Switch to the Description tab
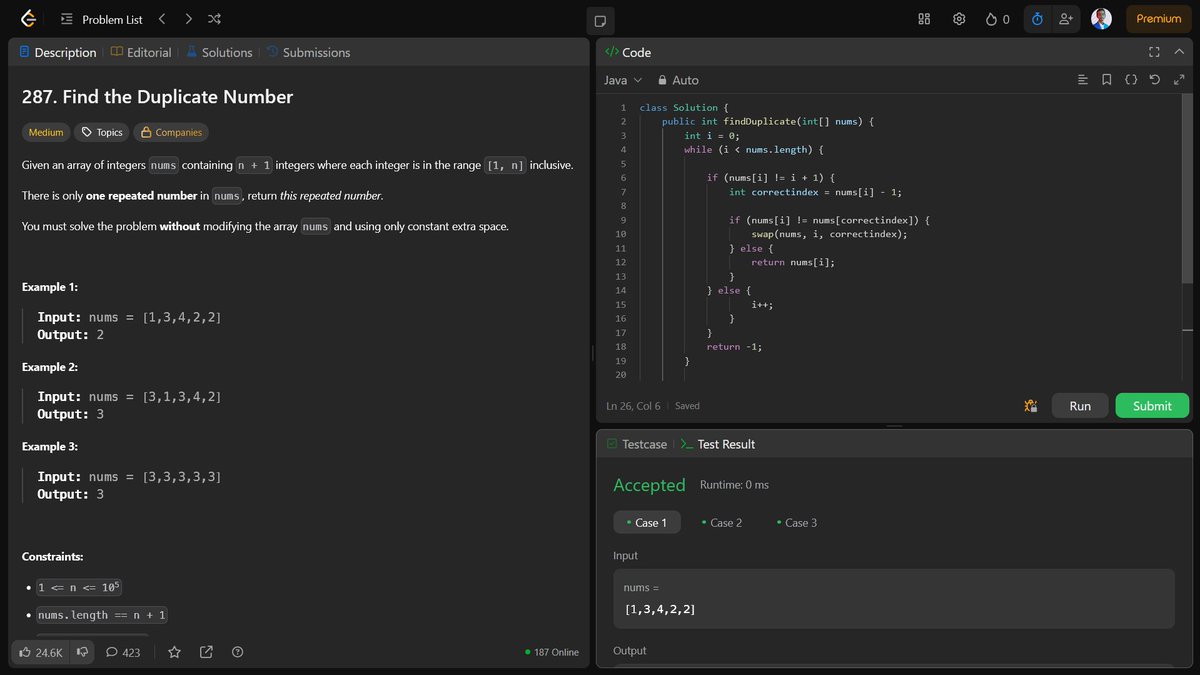This screenshot has height=675, width=1200. pyautogui.click(x=58, y=52)
